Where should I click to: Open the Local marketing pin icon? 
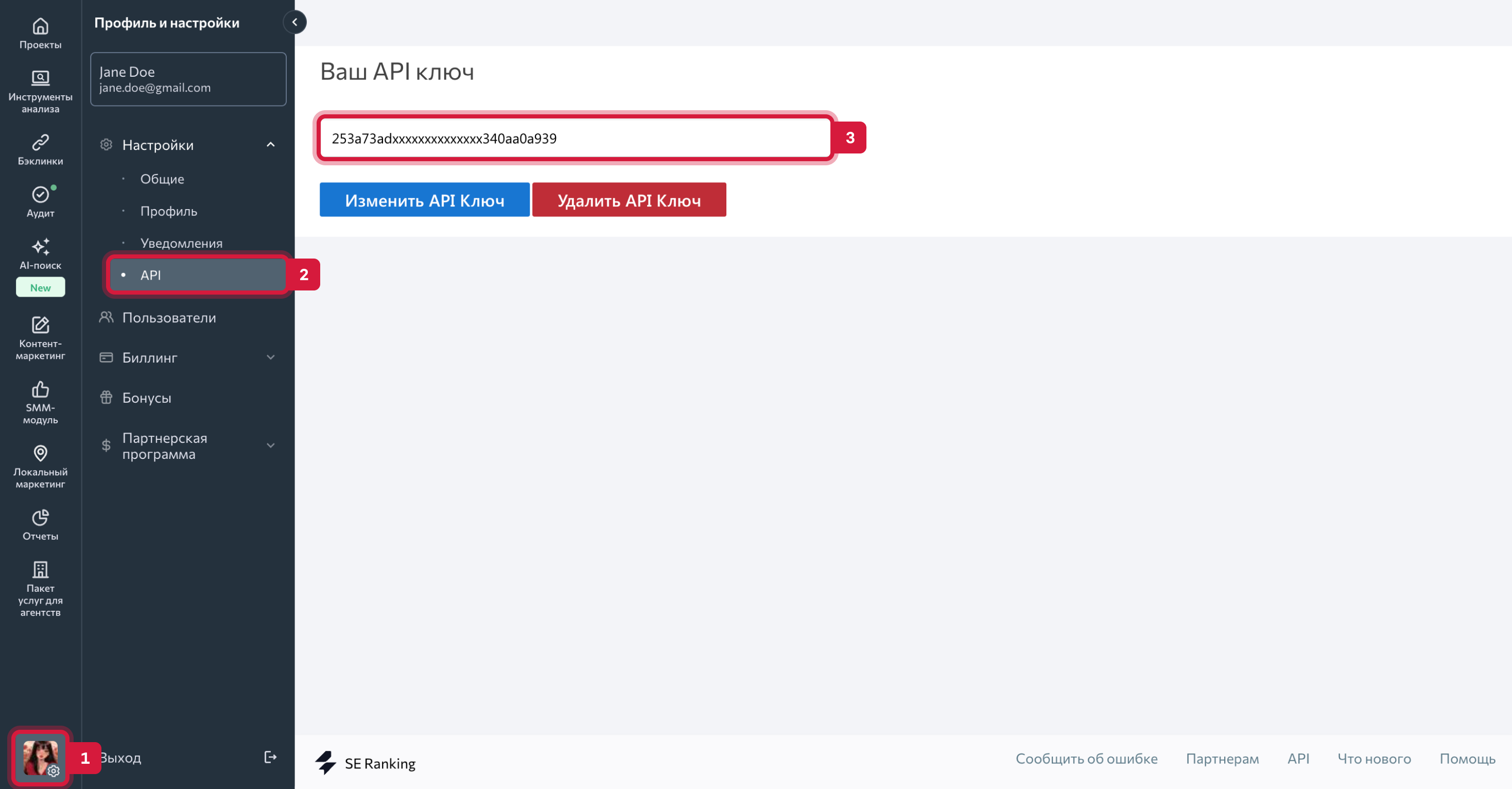[40, 453]
